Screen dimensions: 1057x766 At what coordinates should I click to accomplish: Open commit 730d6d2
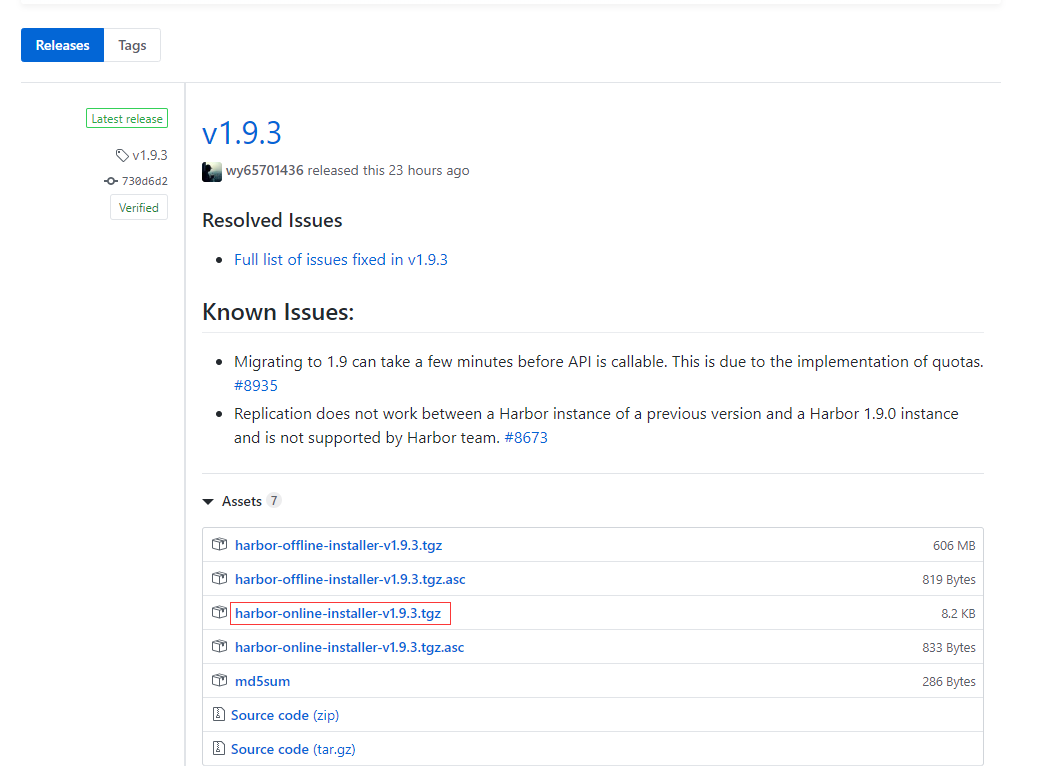coord(145,181)
